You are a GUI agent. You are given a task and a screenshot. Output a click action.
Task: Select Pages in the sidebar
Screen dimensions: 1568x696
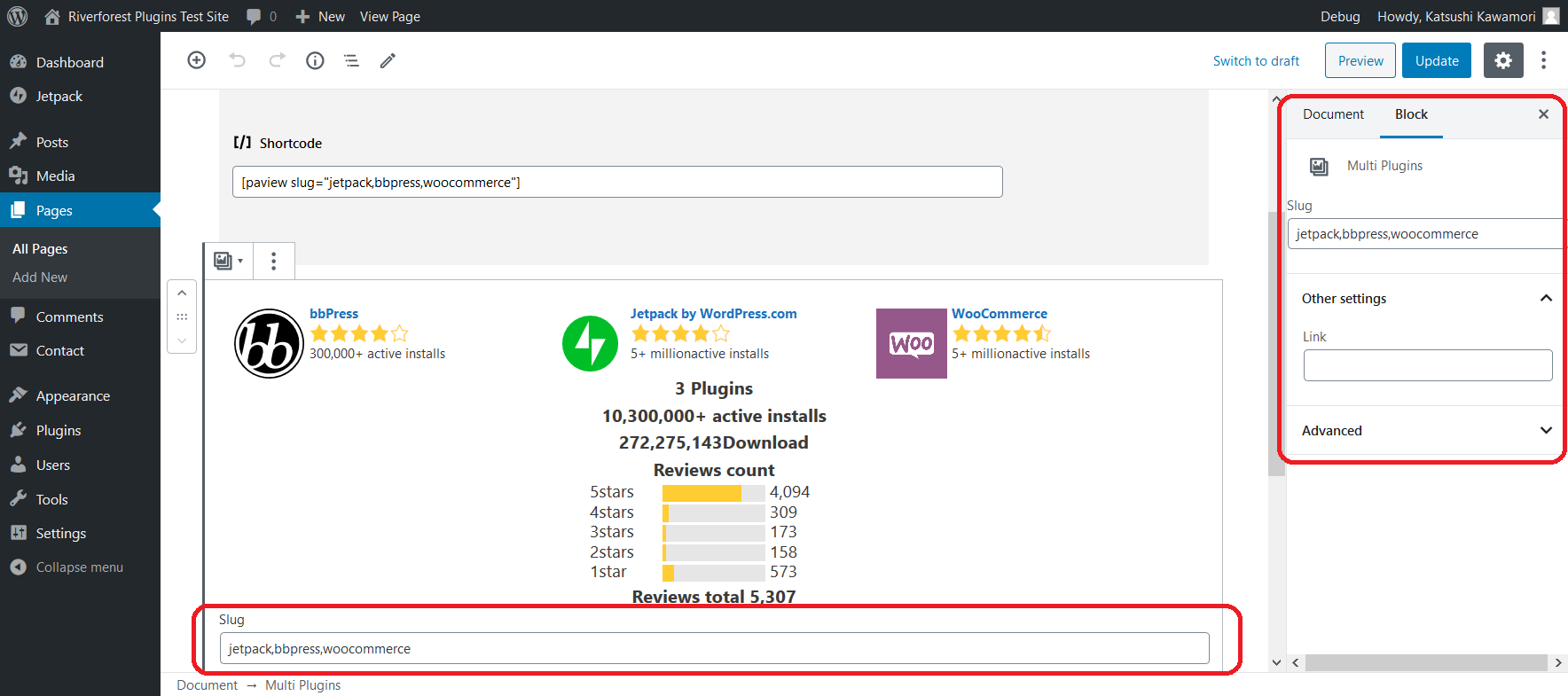pyautogui.click(x=80, y=210)
